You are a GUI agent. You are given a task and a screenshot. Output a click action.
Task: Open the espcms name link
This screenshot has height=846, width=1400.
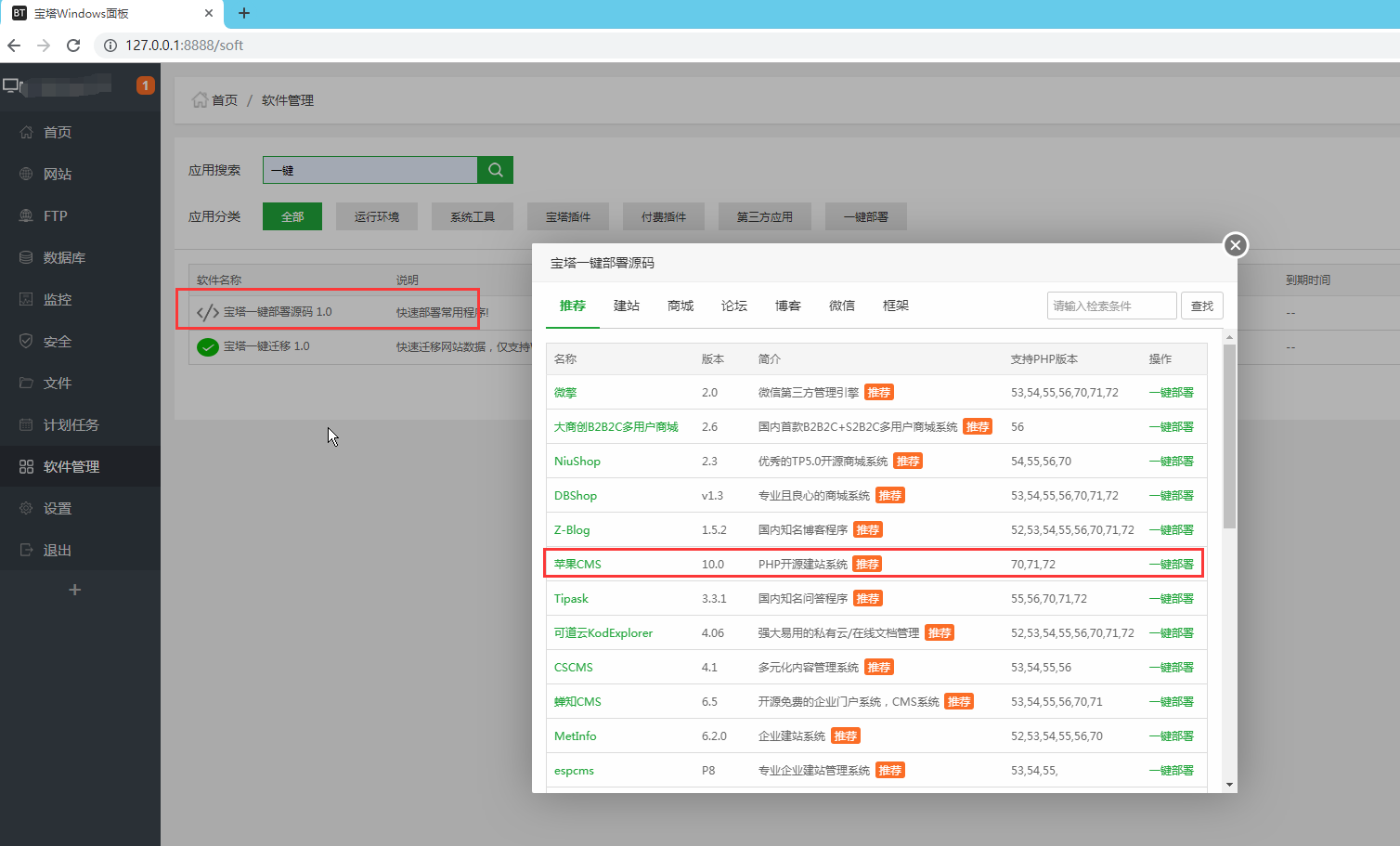point(574,771)
